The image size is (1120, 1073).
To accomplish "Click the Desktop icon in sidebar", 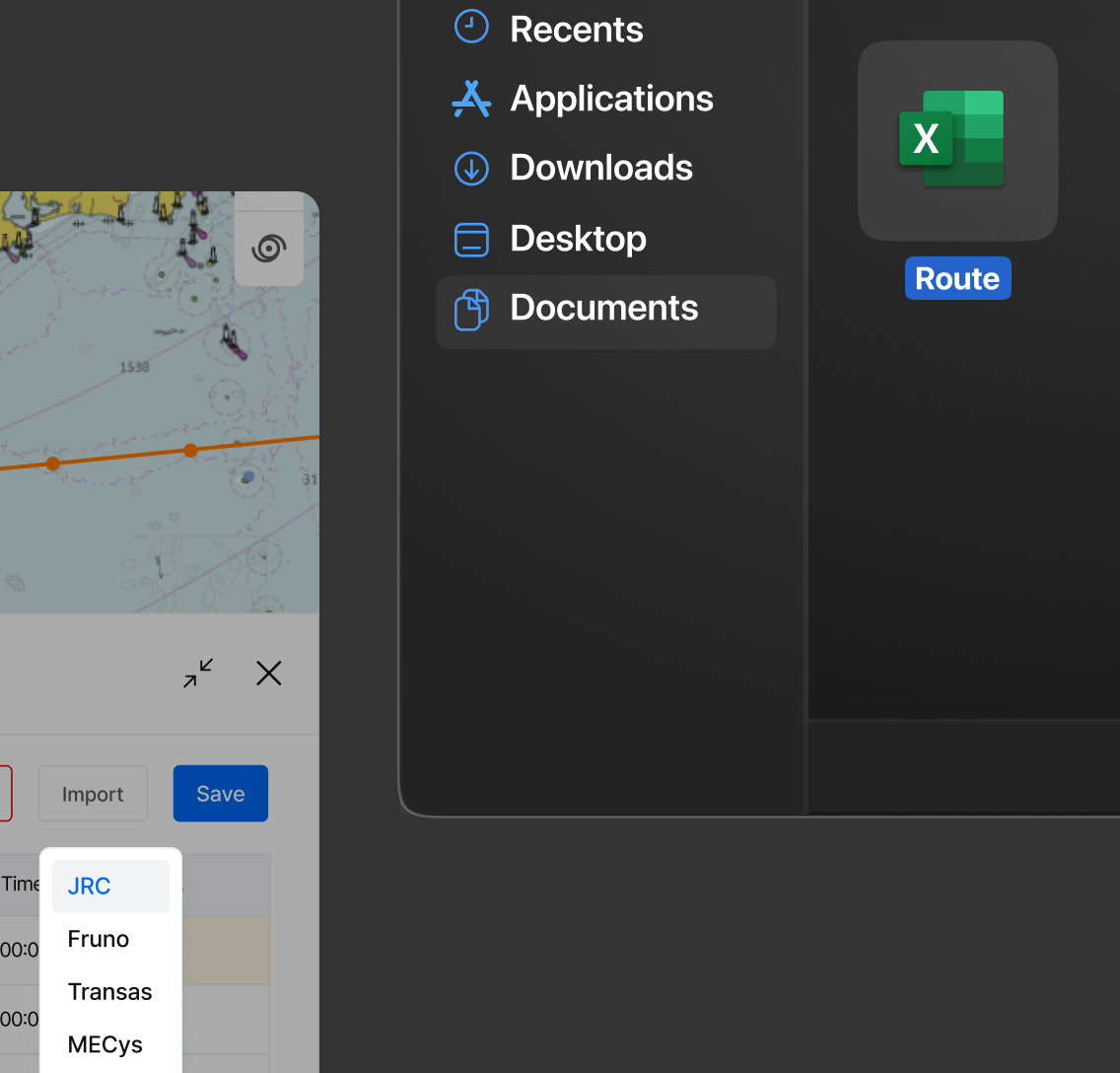I will tap(471, 240).
